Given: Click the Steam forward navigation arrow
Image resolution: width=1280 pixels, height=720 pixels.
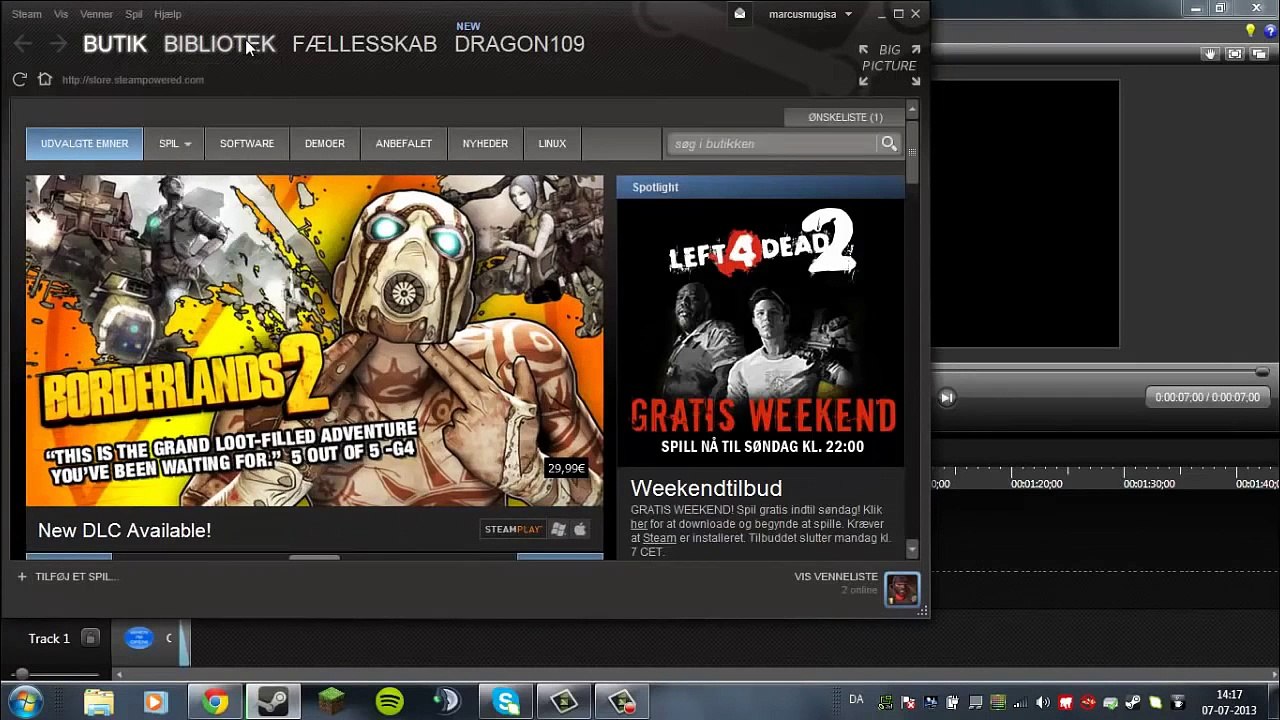Looking at the screenshot, I should pos(58,43).
